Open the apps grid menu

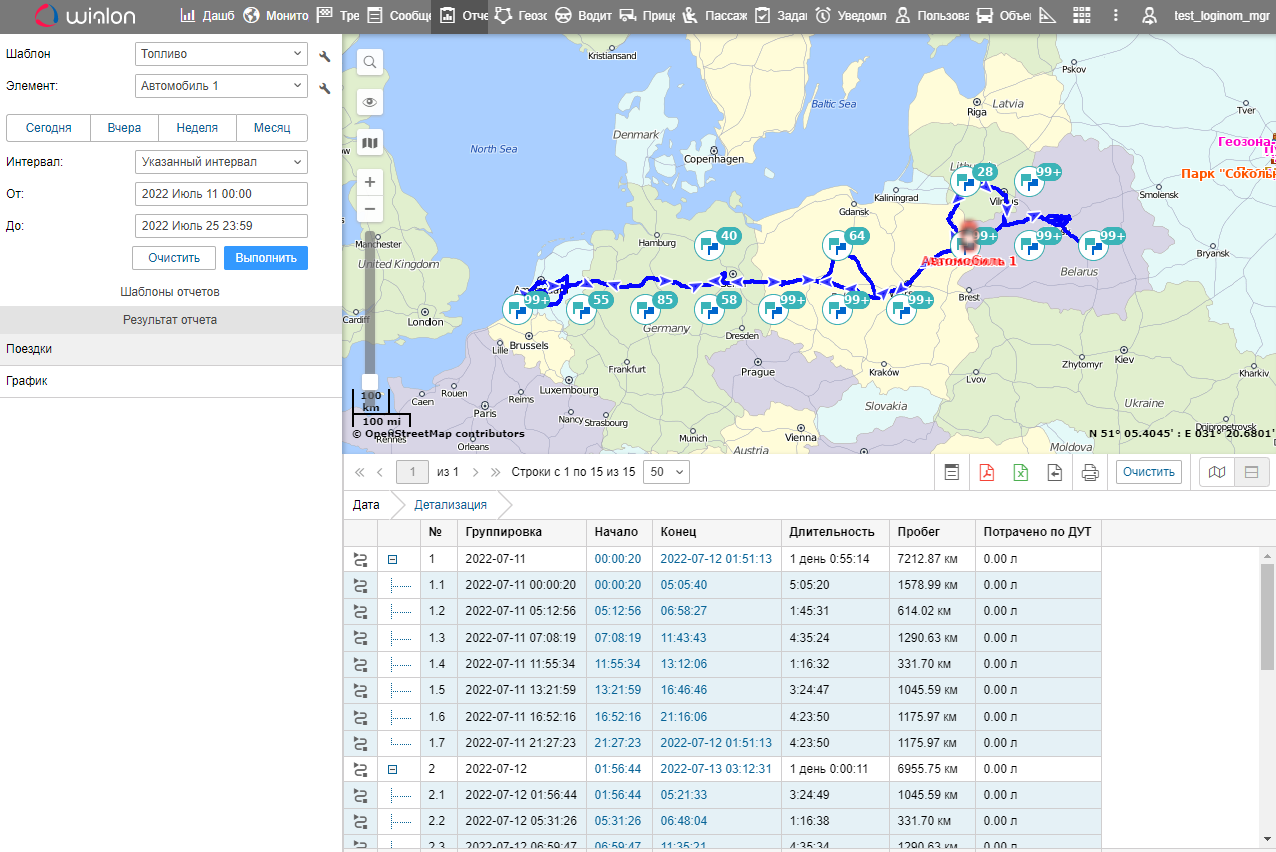1081,16
